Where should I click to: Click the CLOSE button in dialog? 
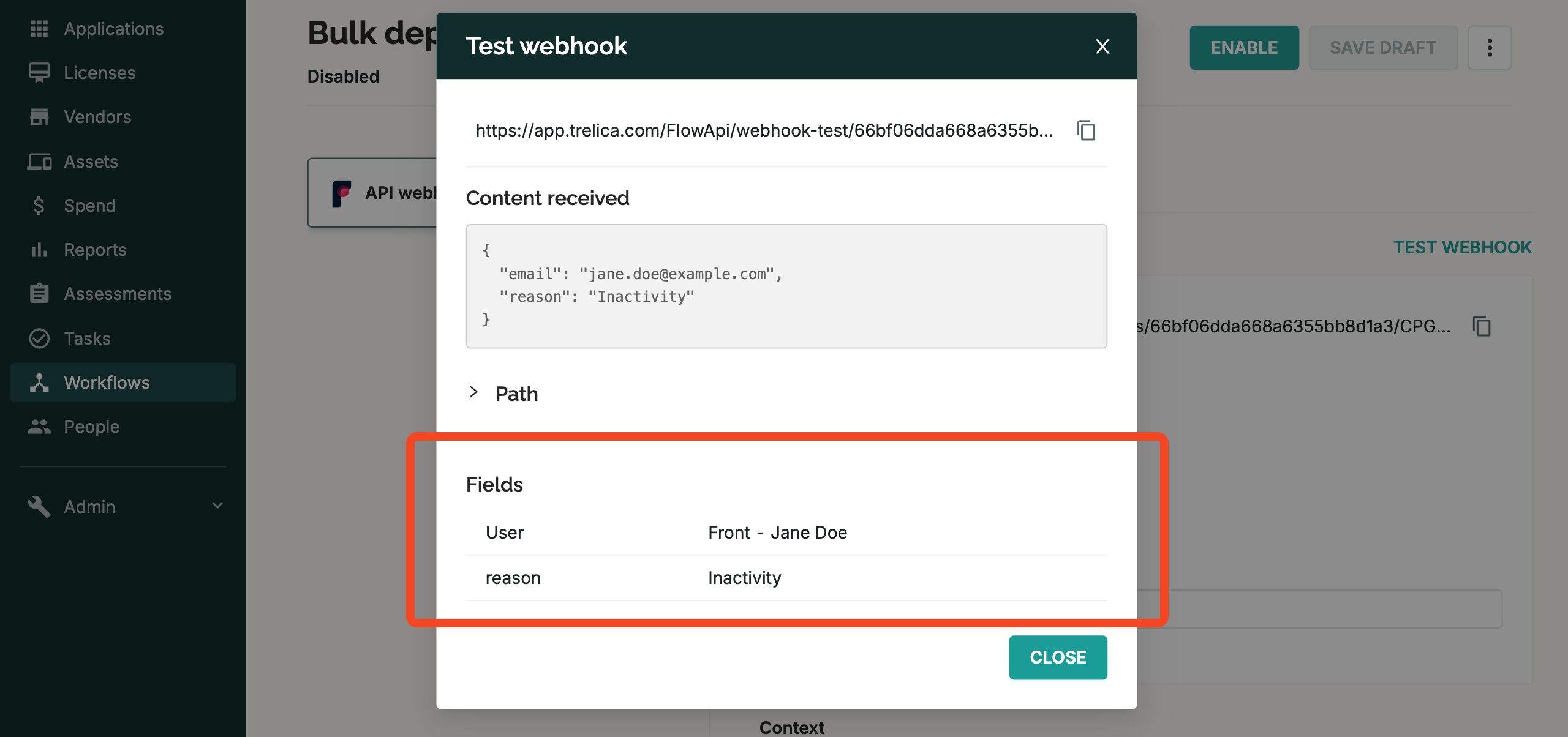click(1058, 657)
